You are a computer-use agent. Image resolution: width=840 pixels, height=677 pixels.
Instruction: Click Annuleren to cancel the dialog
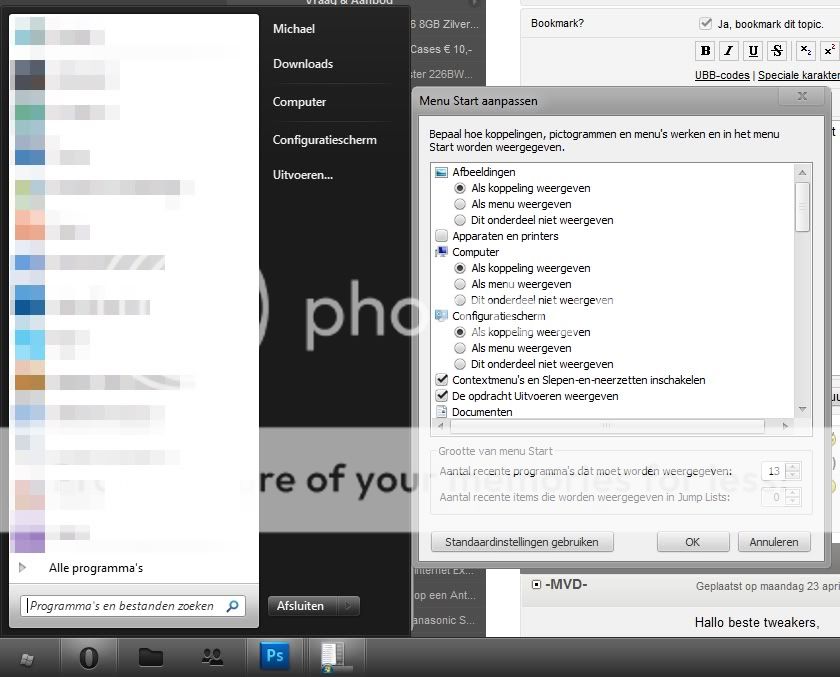(x=774, y=542)
